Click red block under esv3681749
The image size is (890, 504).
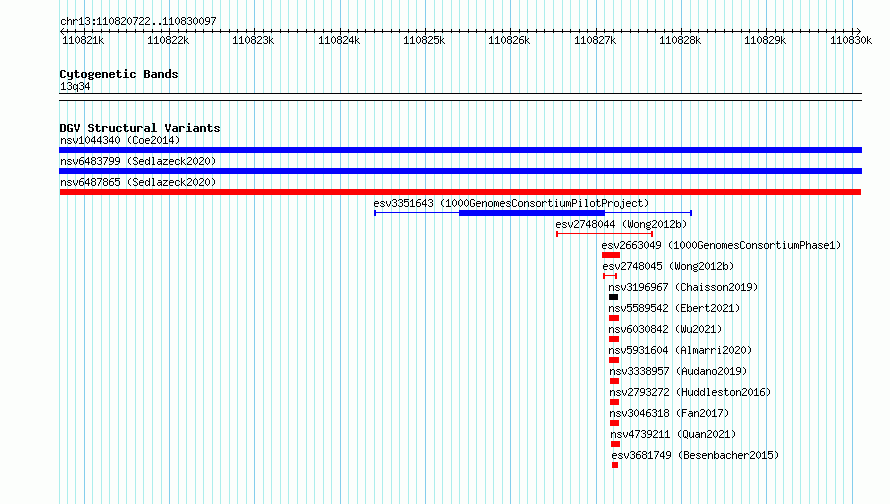[615, 465]
